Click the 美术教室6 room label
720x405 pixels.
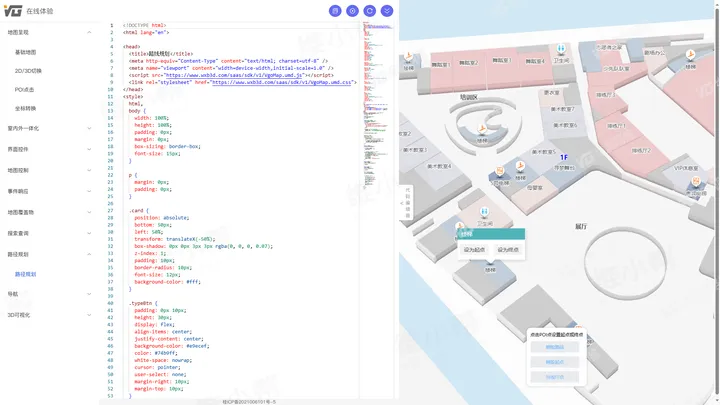(x=566, y=125)
